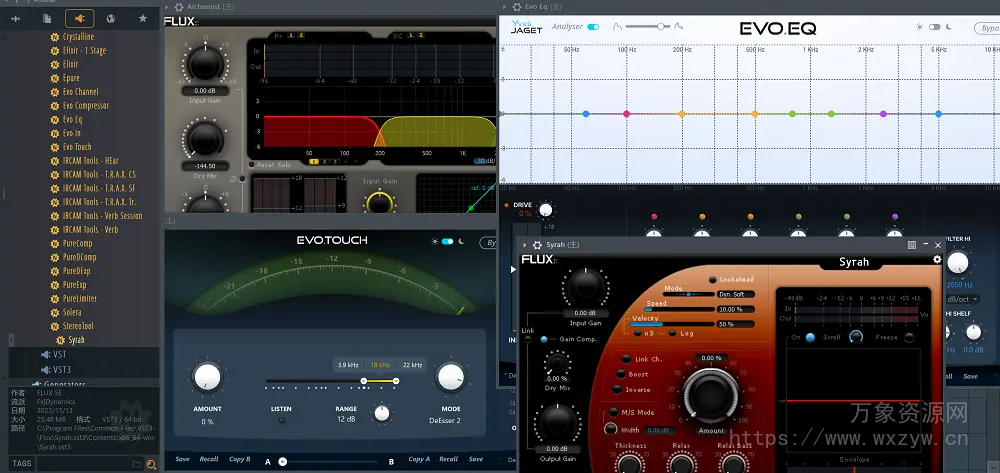Viewport: 1000px width, 473px height.
Task: Select IRCAM Tools - Verb Session plugin
Action: click(103, 216)
